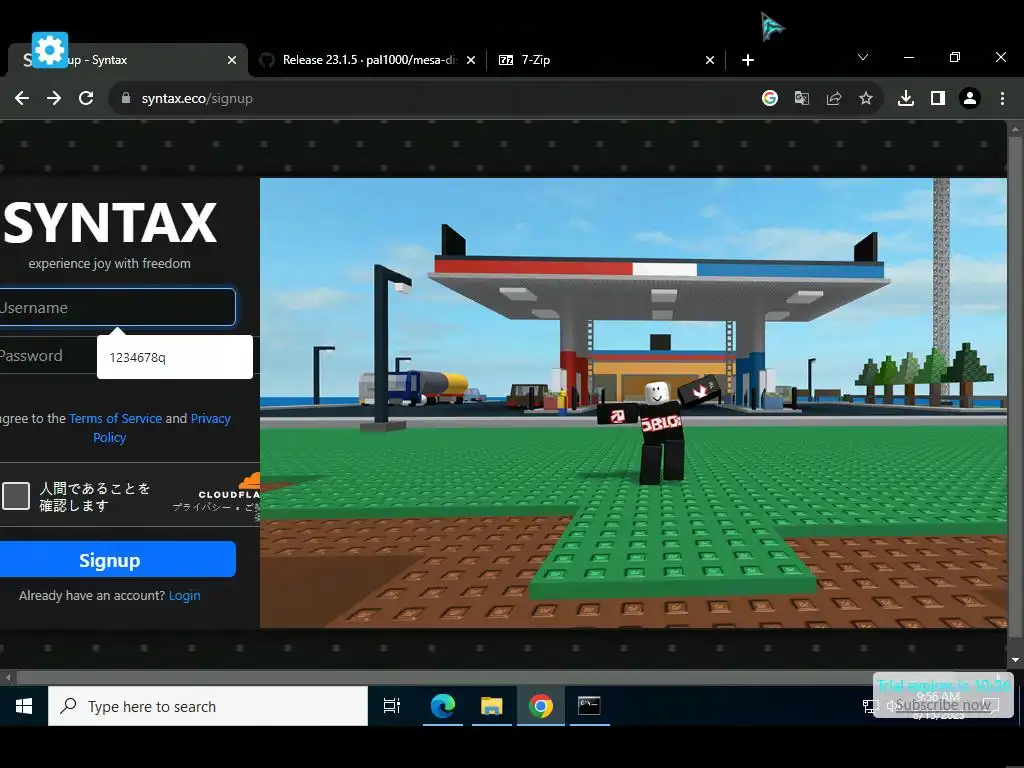Image resolution: width=1024 pixels, height=768 pixels.
Task: Click the taskbar search box
Action: tap(208, 706)
